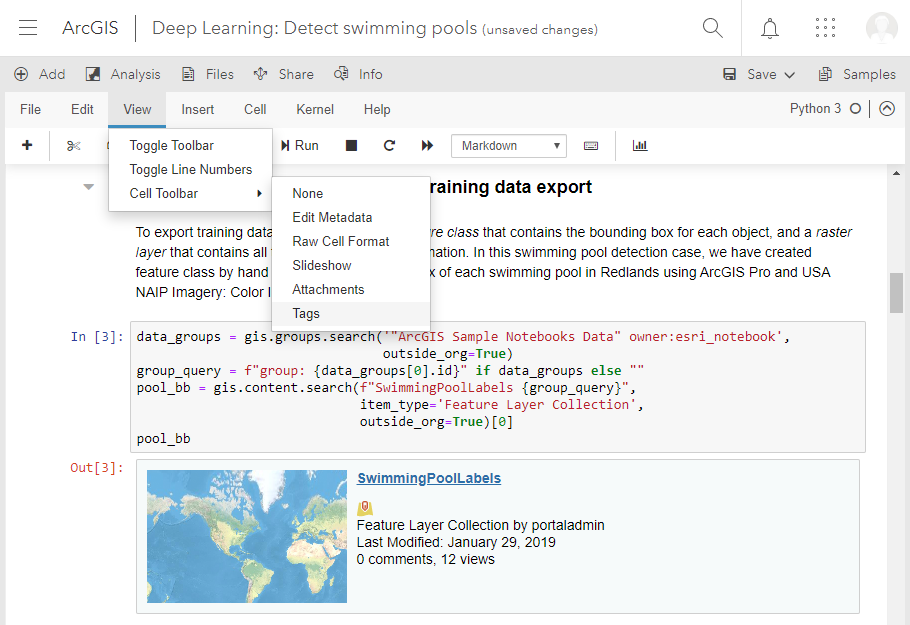Open the Markdown cell type dropdown
910x625 pixels.
tap(509, 146)
